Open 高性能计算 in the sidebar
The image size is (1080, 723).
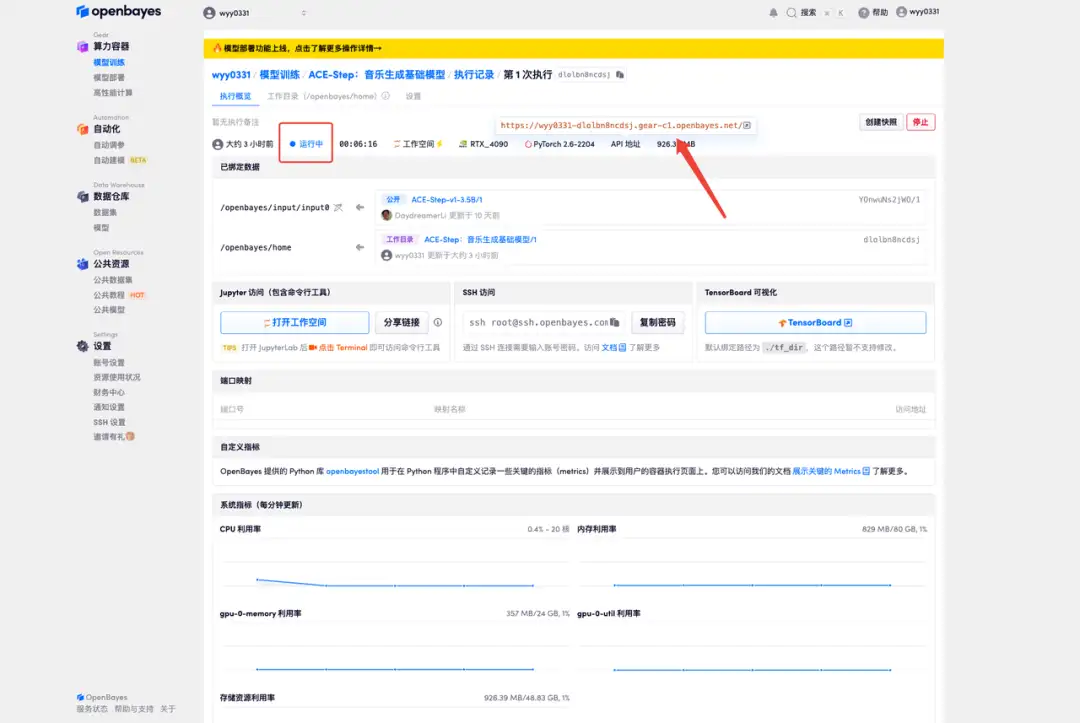(x=113, y=92)
